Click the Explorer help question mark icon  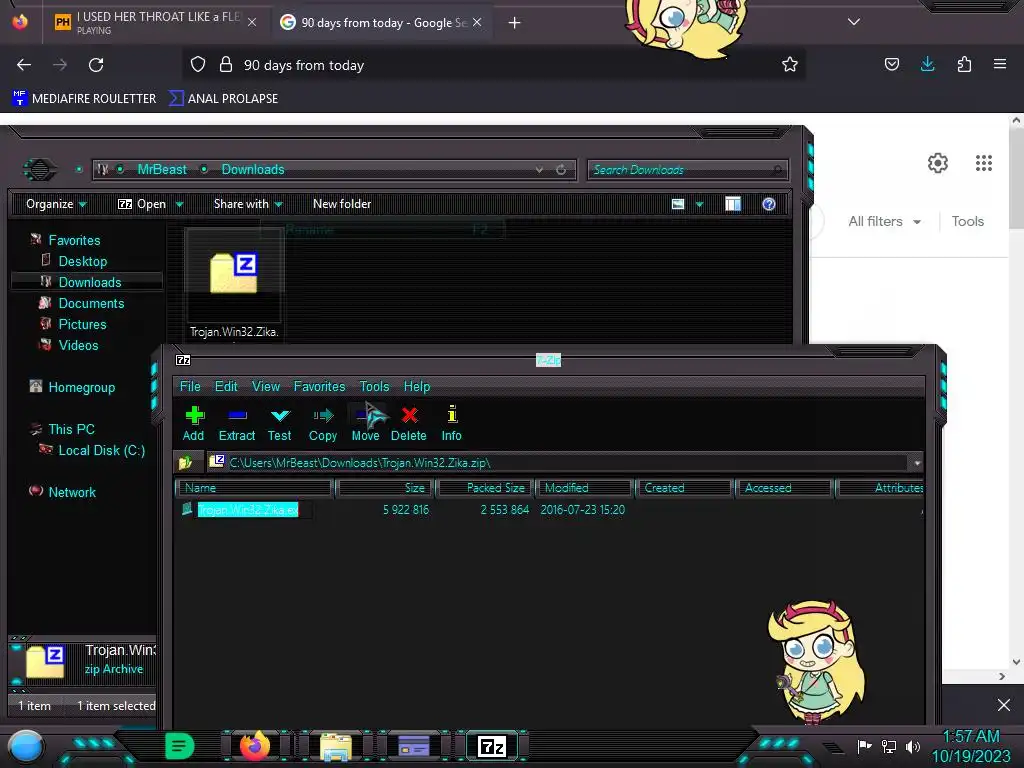point(769,204)
